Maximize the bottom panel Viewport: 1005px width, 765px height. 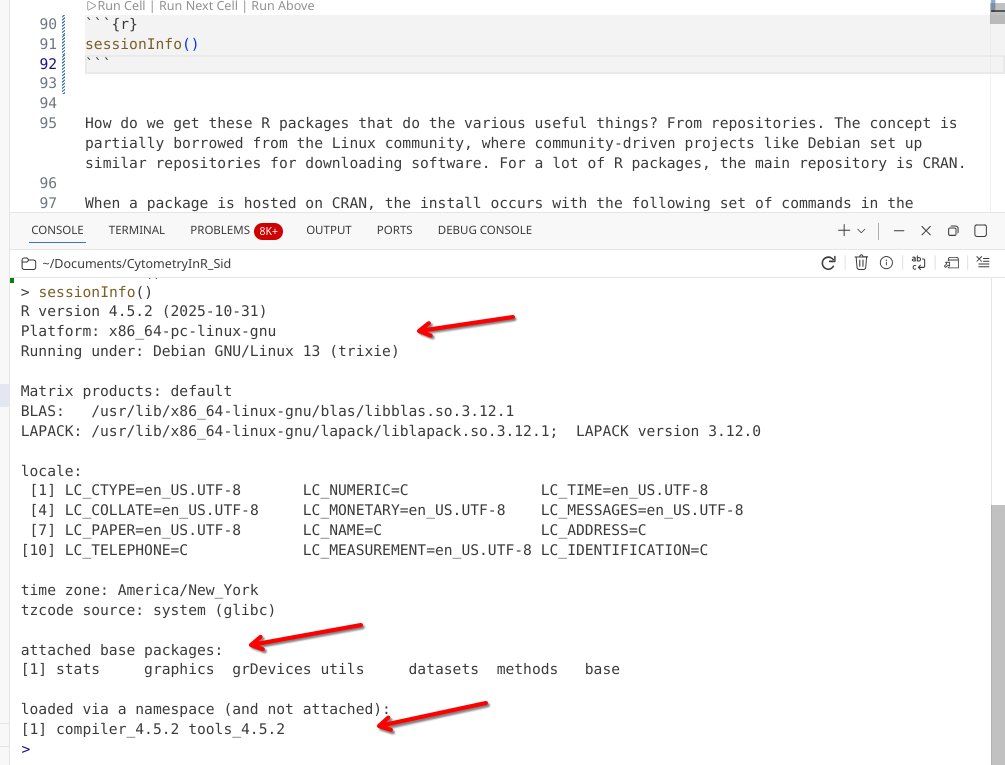tap(981, 230)
